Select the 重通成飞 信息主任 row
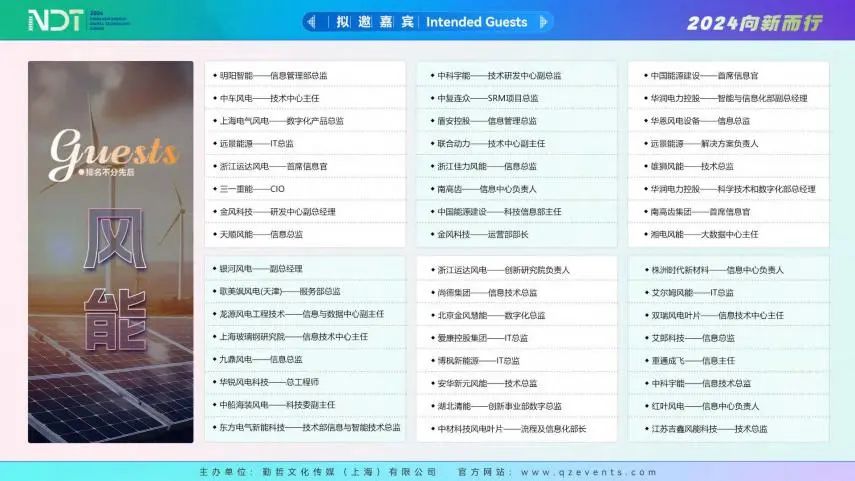The width and height of the screenshot is (855, 481). click(x=729, y=360)
